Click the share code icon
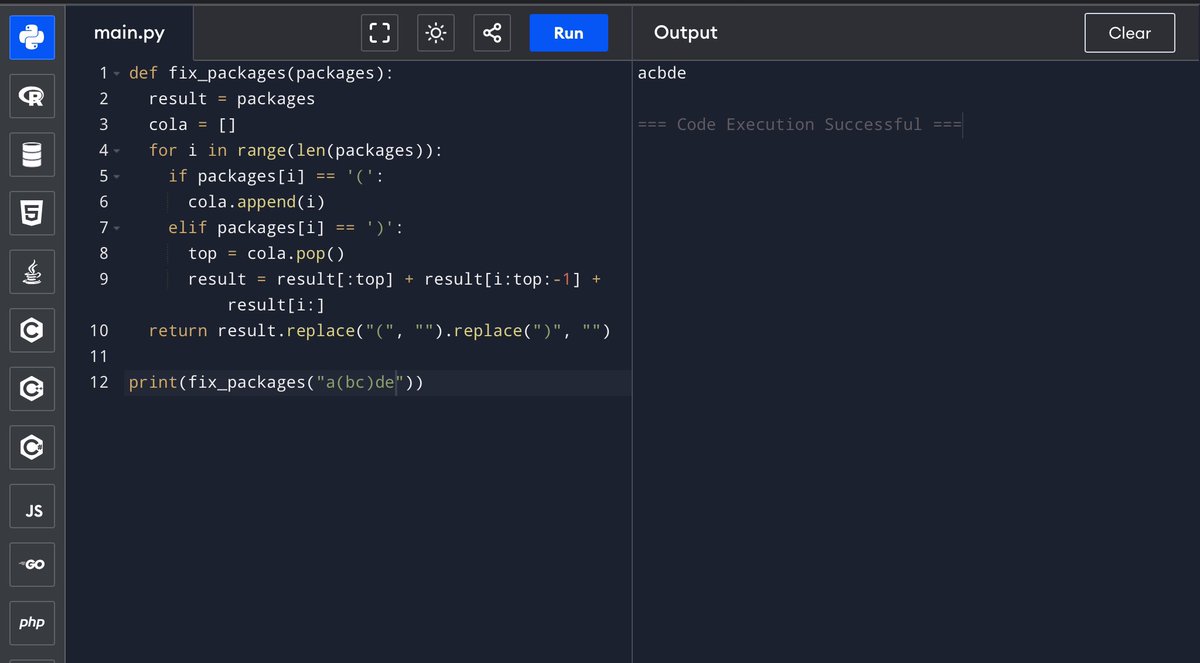1200x663 pixels. [492, 32]
